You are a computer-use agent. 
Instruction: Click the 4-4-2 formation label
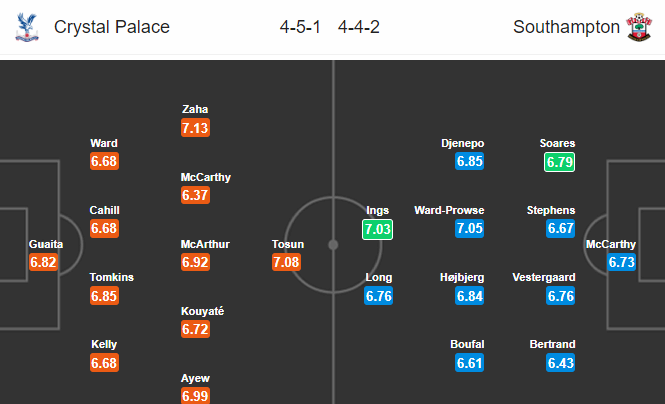click(x=358, y=27)
